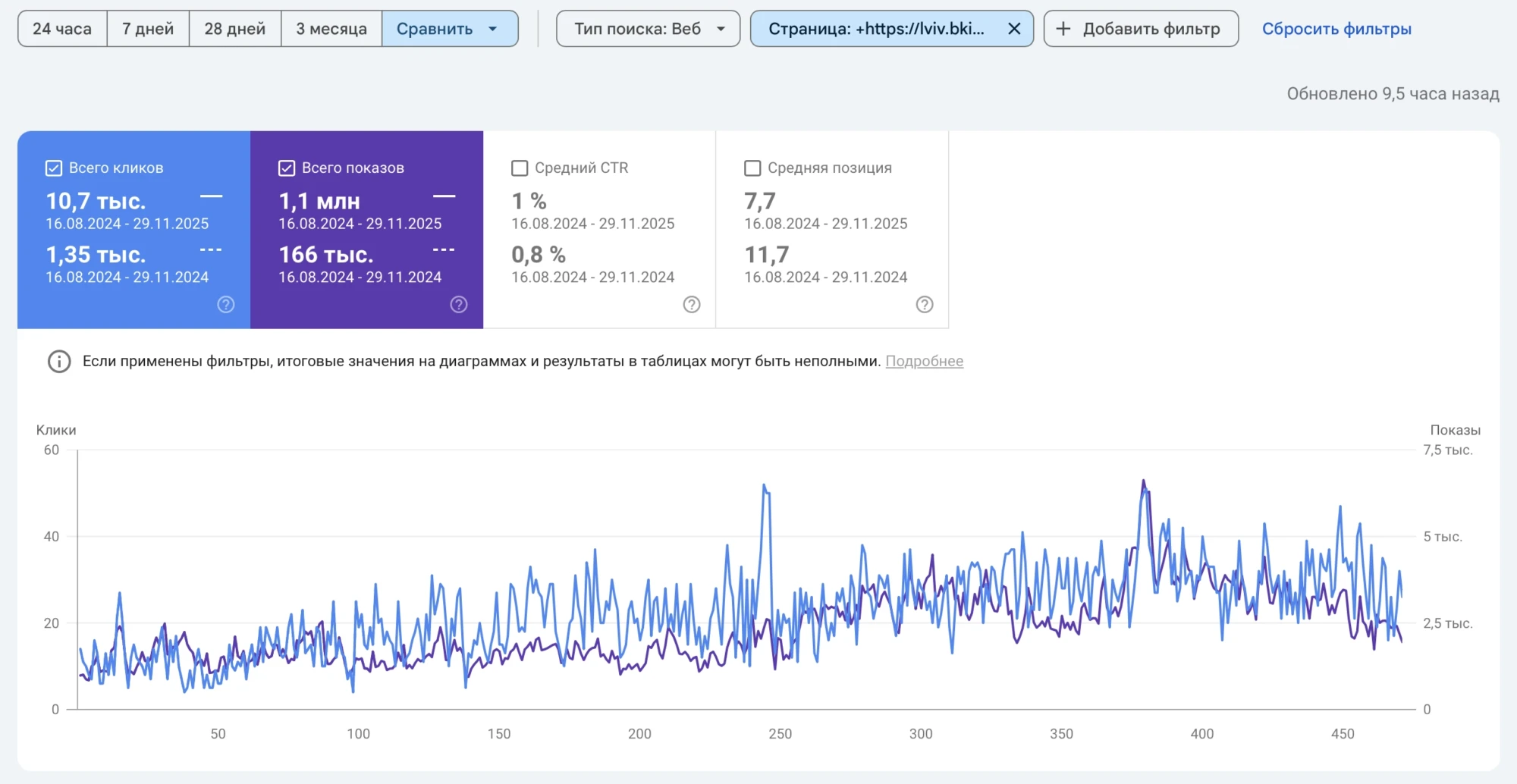Uncheck the Всего кликов checkbox
Viewport: 1517px width, 784px height.
(54, 168)
